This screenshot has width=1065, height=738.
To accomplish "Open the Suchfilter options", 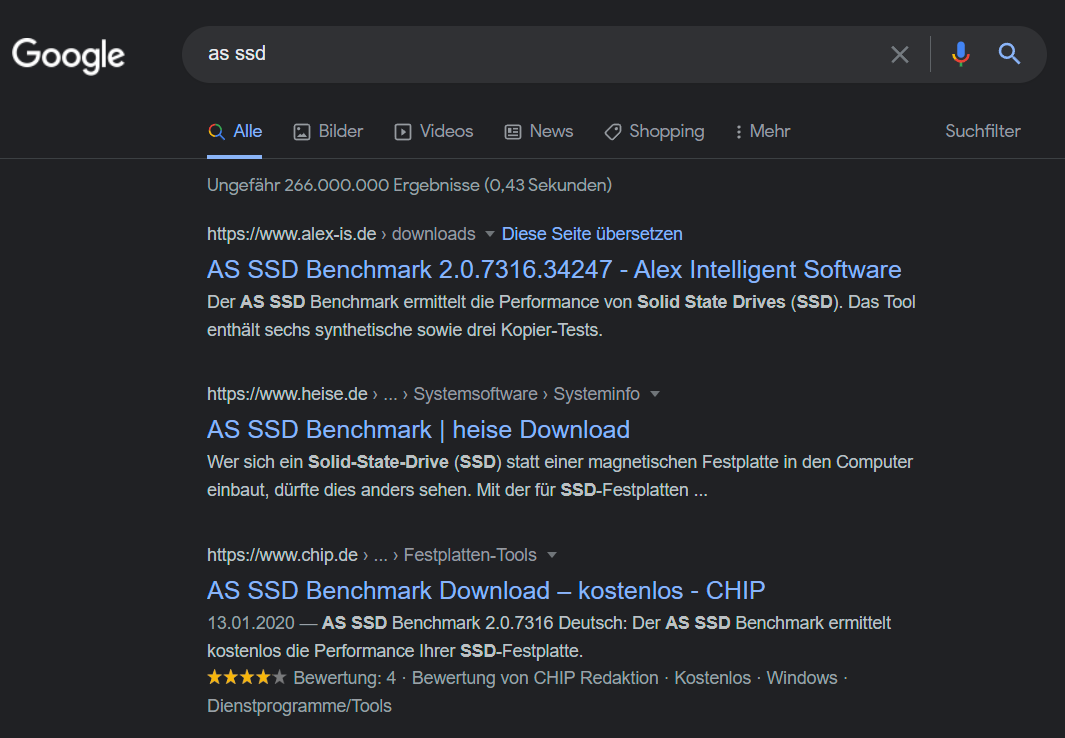I will coord(983,131).
